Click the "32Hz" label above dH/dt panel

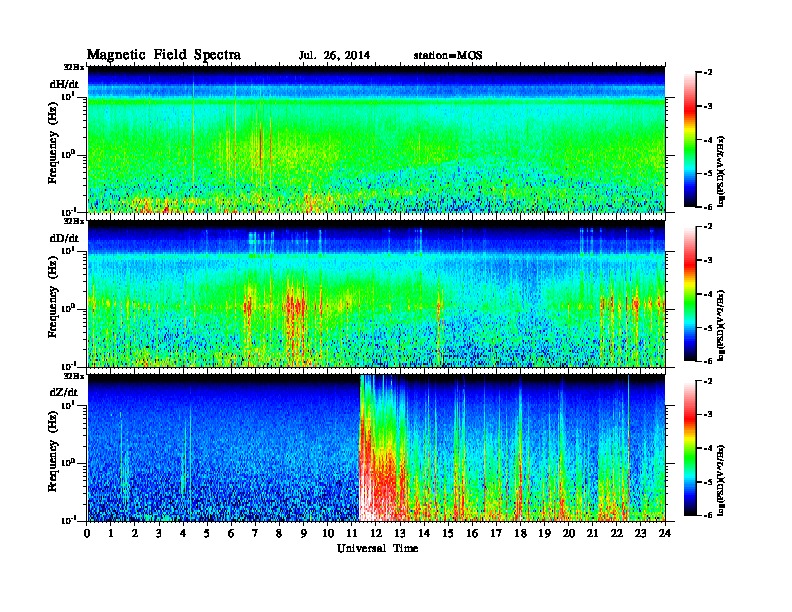[x=73, y=67]
